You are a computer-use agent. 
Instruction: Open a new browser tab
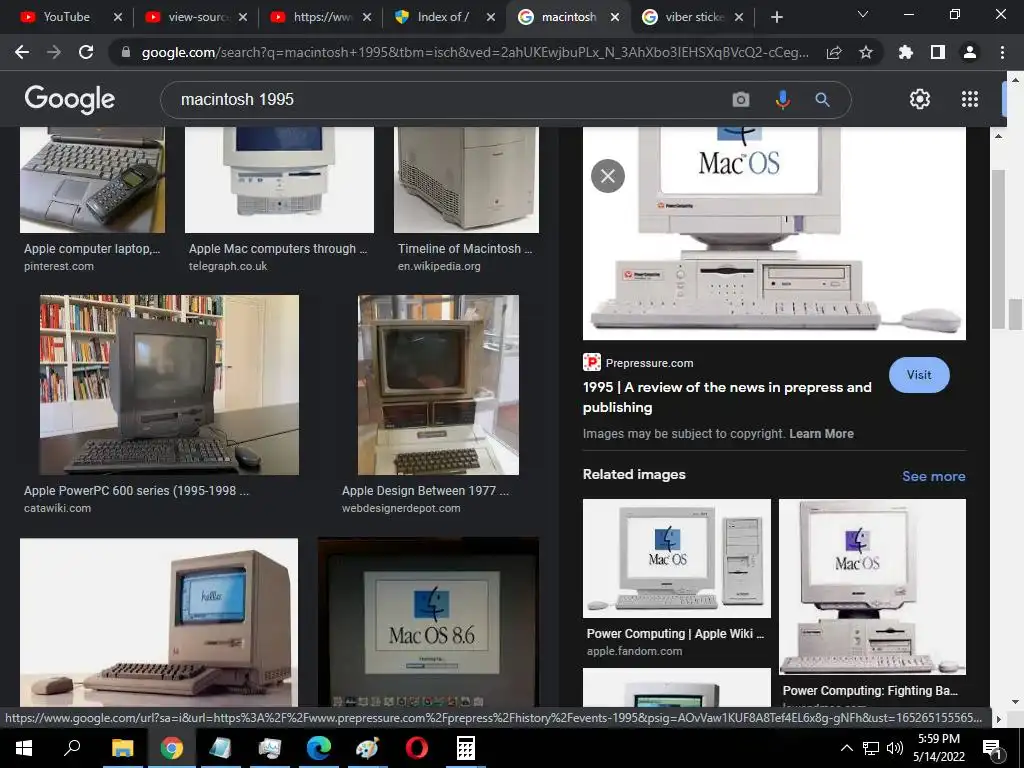776,17
